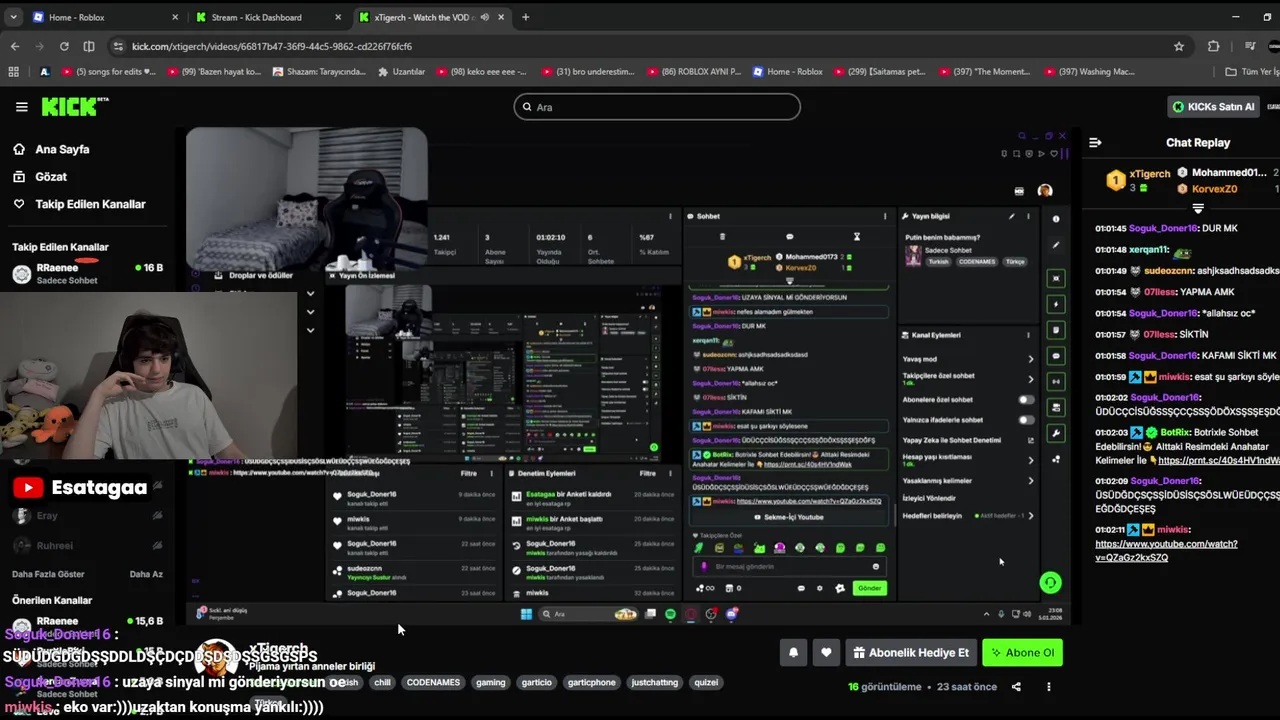Click the Windows Start icon in streamed taskbar
The height and width of the screenshot is (720, 1280).
(526, 614)
